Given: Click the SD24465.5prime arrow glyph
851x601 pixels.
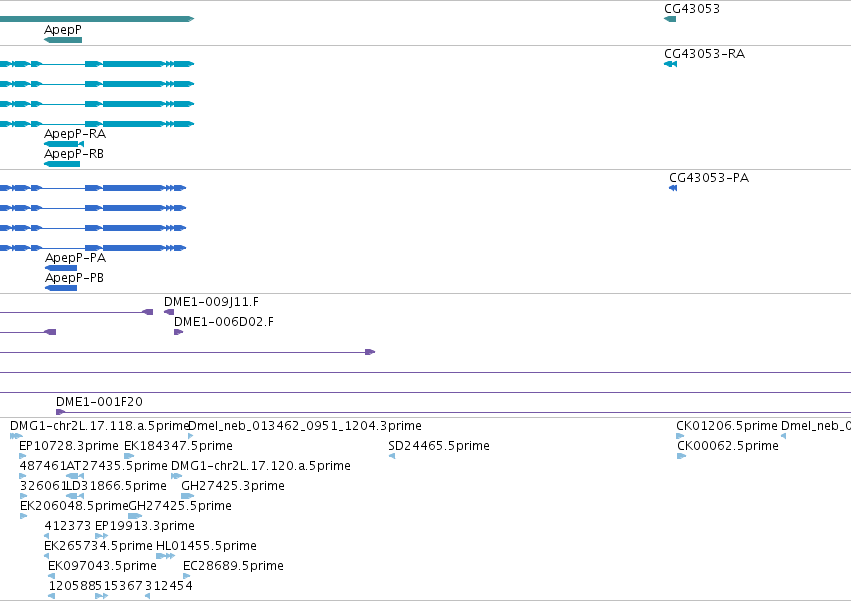Looking at the screenshot, I should tap(392, 456).
